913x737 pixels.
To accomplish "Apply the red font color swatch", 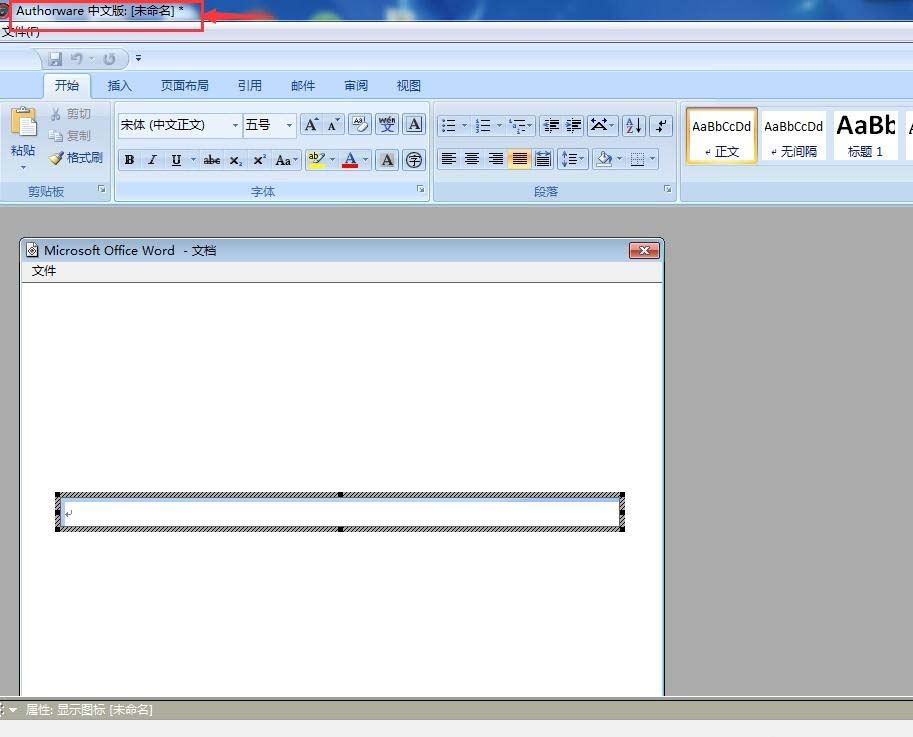I will pyautogui.click(x=350, y=160).
